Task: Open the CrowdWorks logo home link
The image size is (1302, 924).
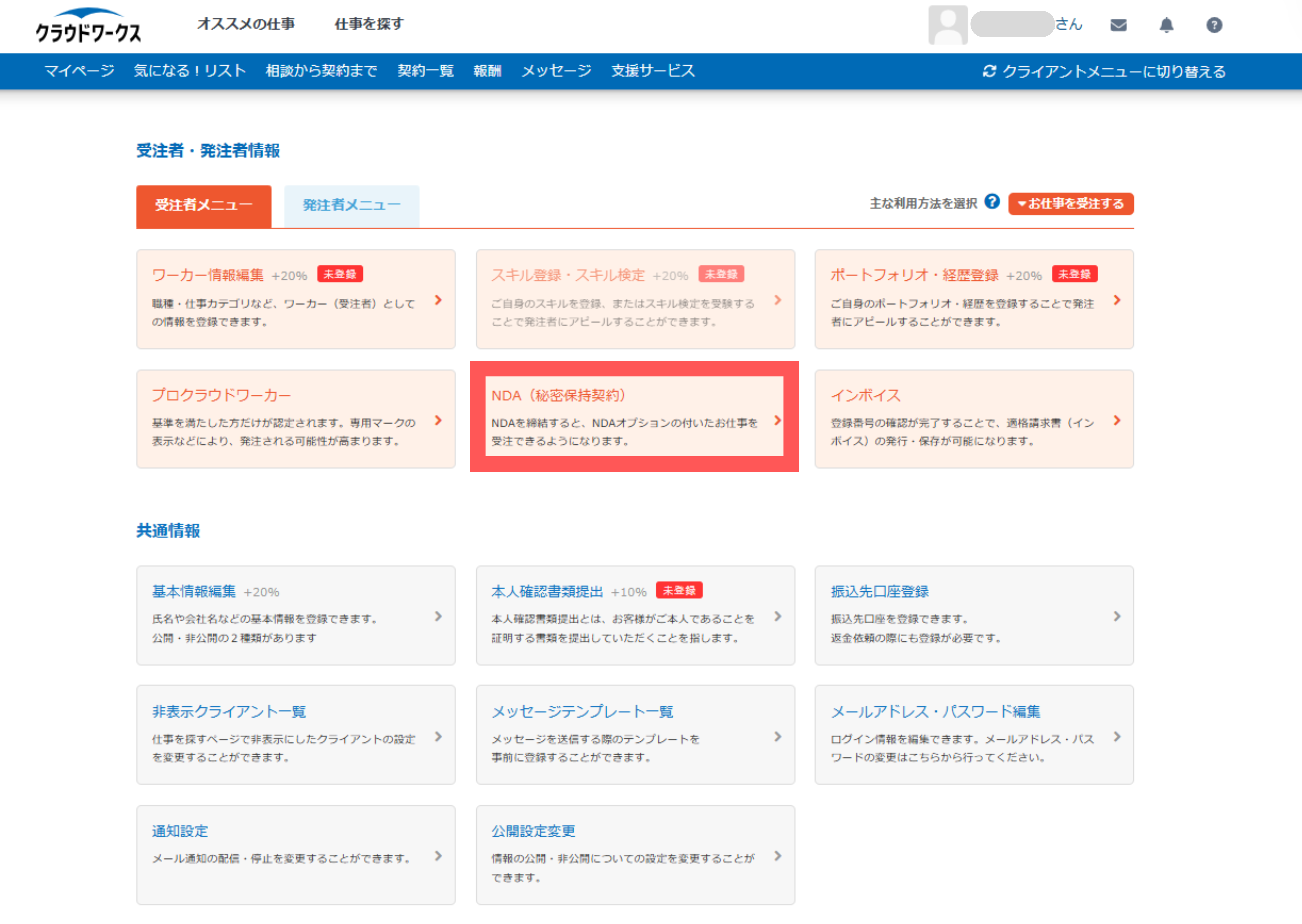Action: 88,25
